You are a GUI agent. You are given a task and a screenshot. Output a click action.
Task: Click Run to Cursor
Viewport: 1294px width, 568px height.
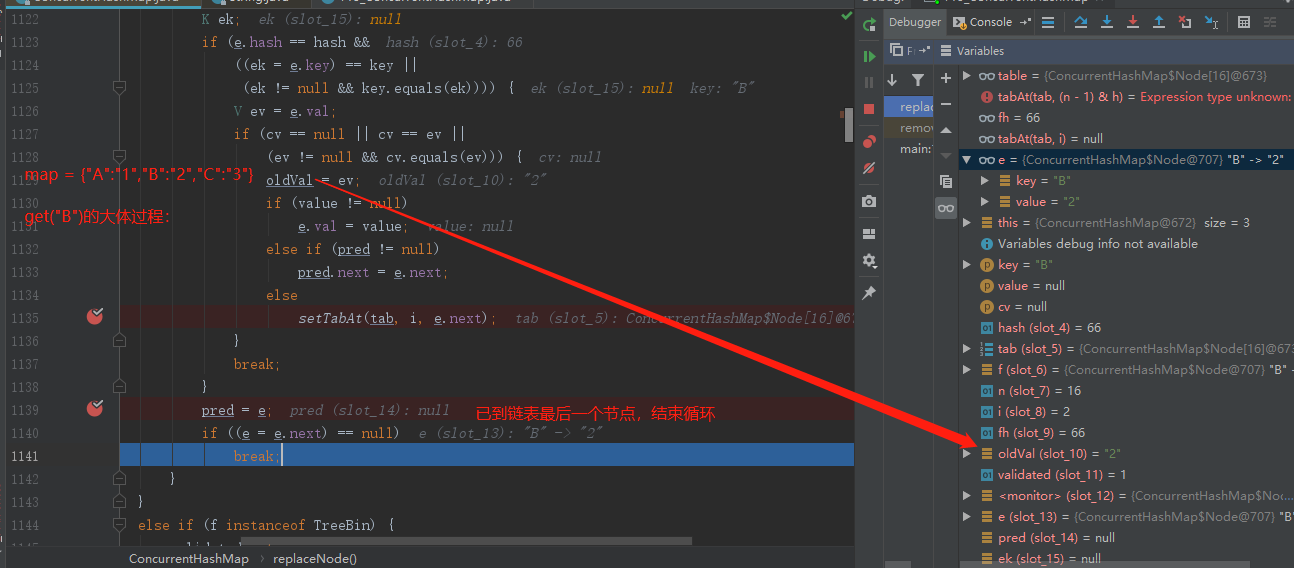click(1211, 22)
